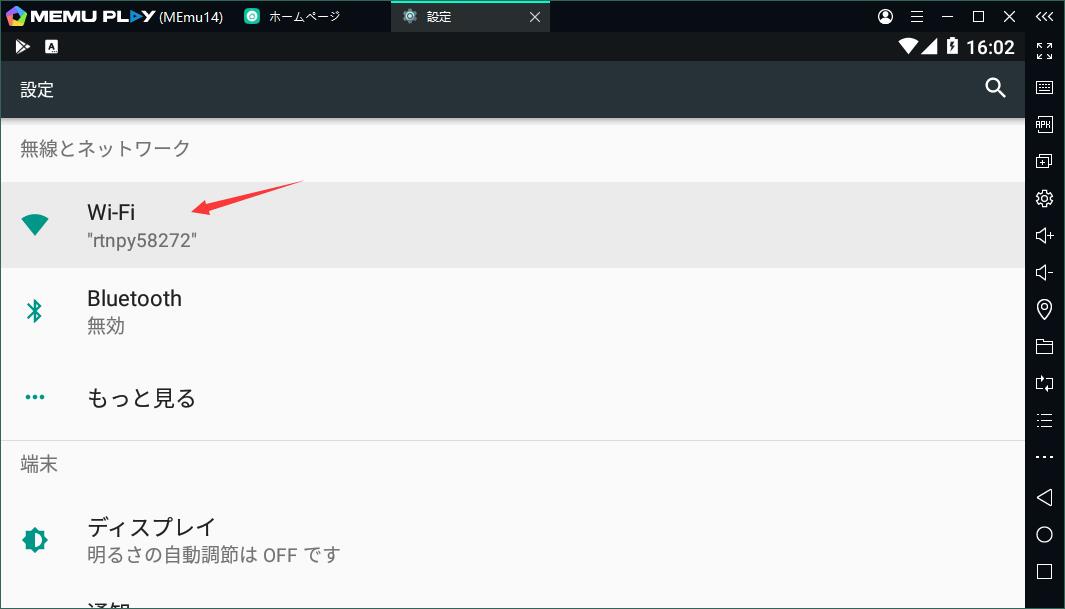Open Bluetooth settings
The image size is (1065, 609).
click(x=513, y=311)
